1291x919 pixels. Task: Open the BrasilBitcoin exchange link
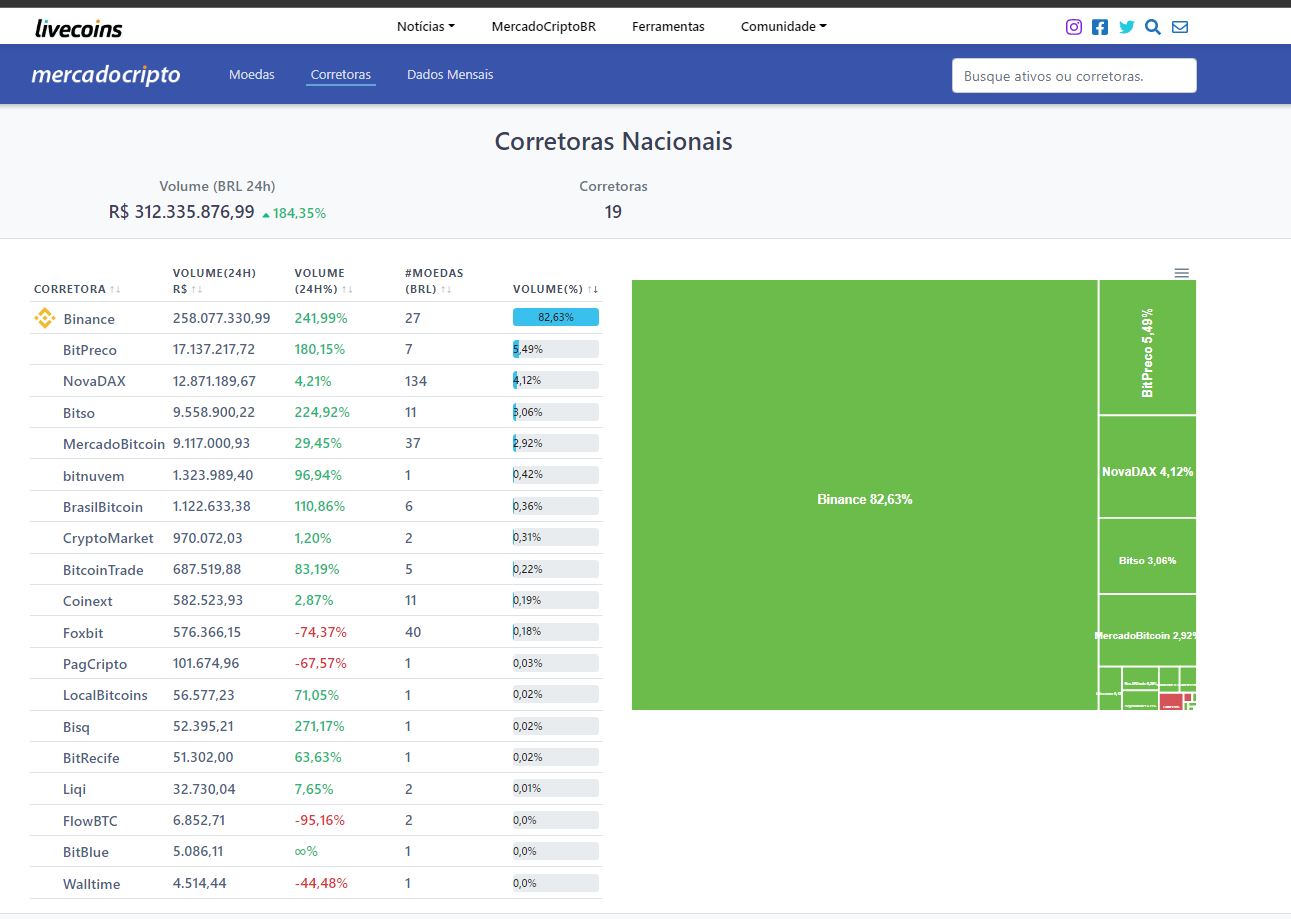pos(103,507)
